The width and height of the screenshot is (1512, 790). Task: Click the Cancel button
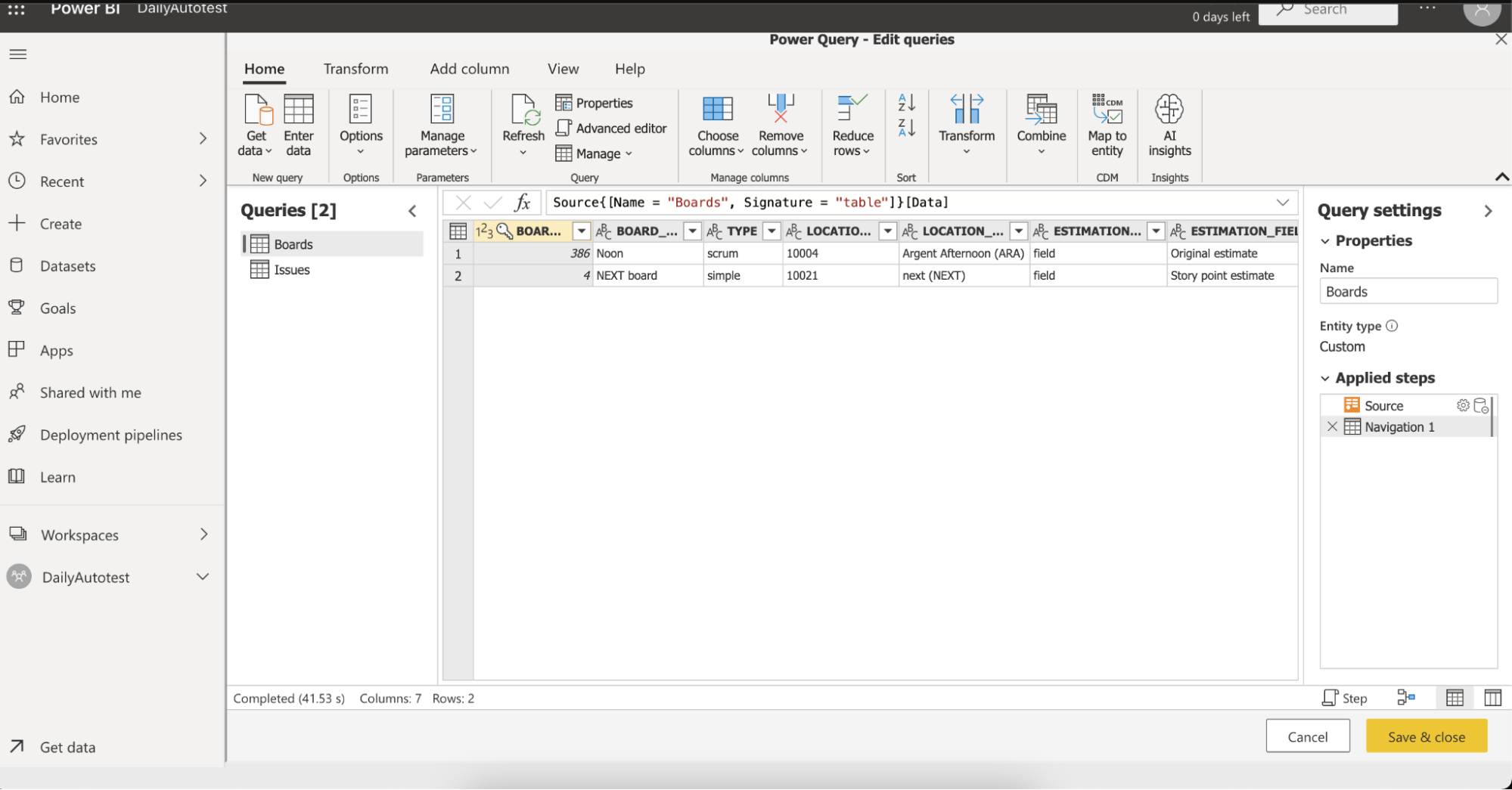(x=1307, y=736)
